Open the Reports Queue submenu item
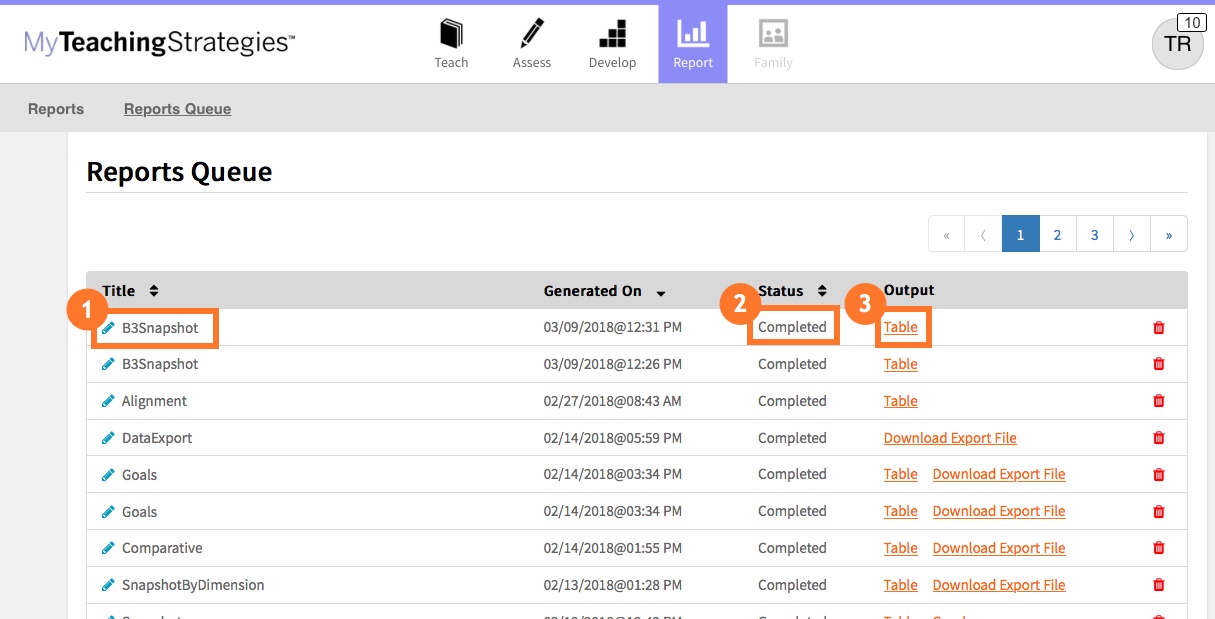Viewport: 1215px width, 619px height. 177,109
